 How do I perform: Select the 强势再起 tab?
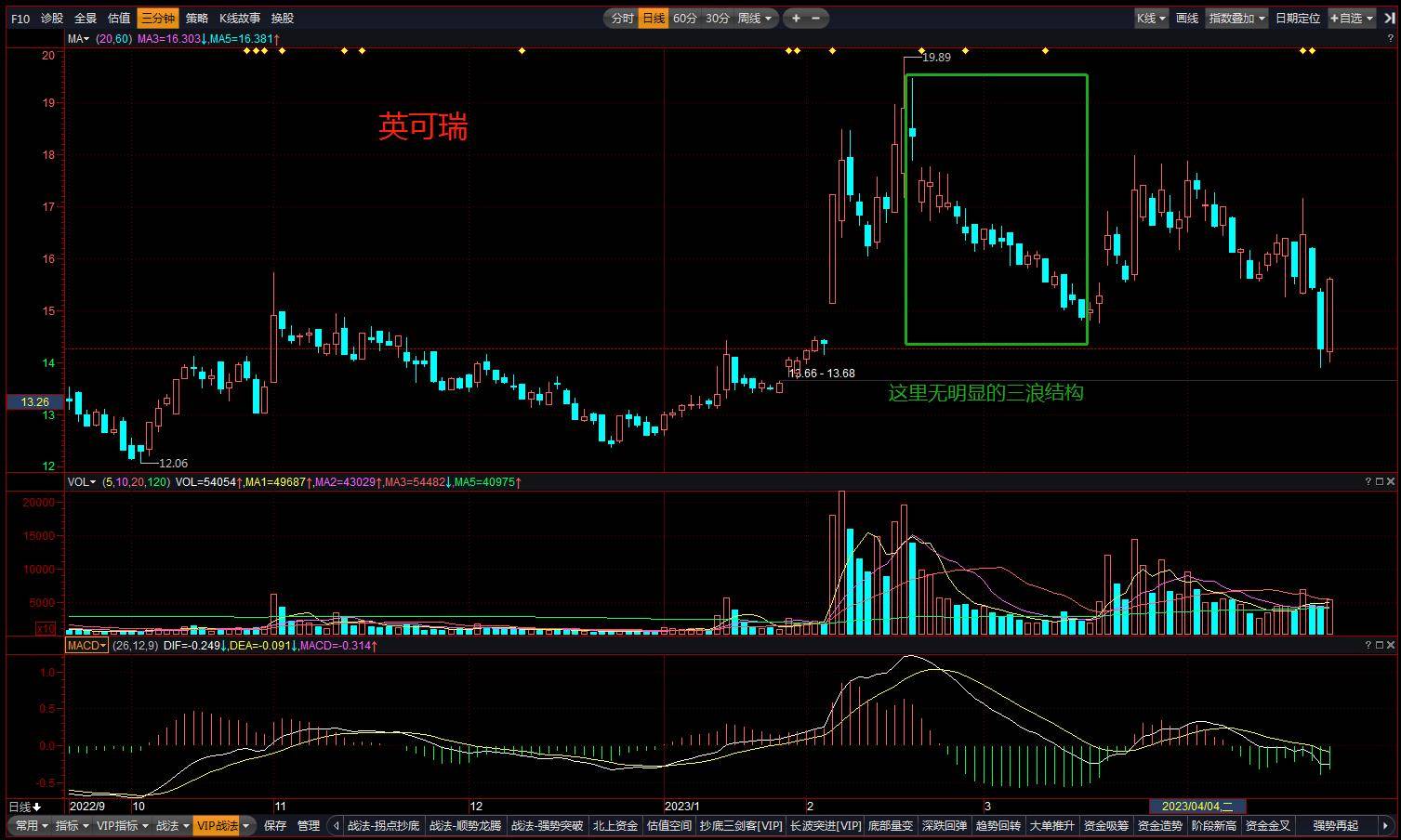[1336, 825]
